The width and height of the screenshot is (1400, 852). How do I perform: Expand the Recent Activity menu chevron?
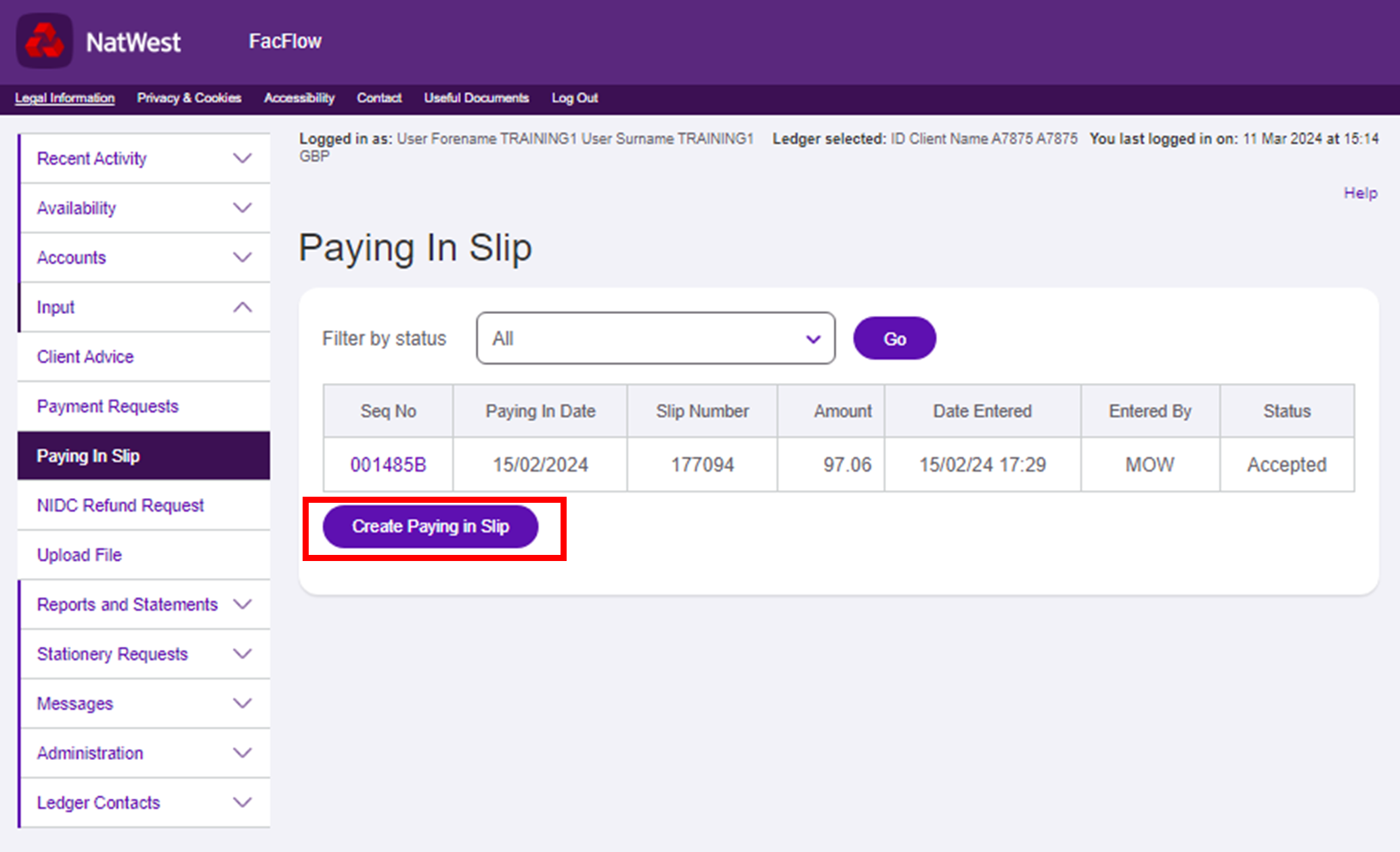coord(242,158)
